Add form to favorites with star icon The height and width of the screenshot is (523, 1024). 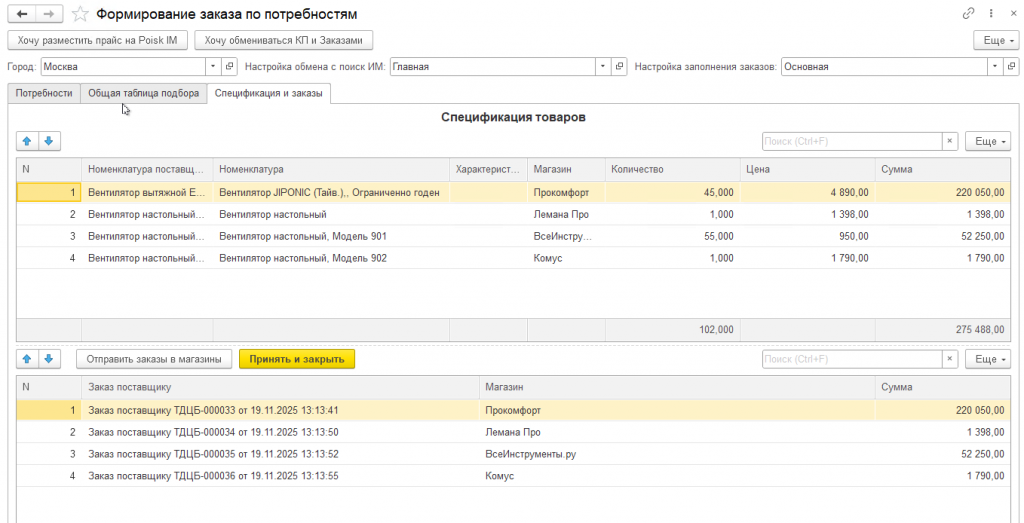click(x=80, y=14)
